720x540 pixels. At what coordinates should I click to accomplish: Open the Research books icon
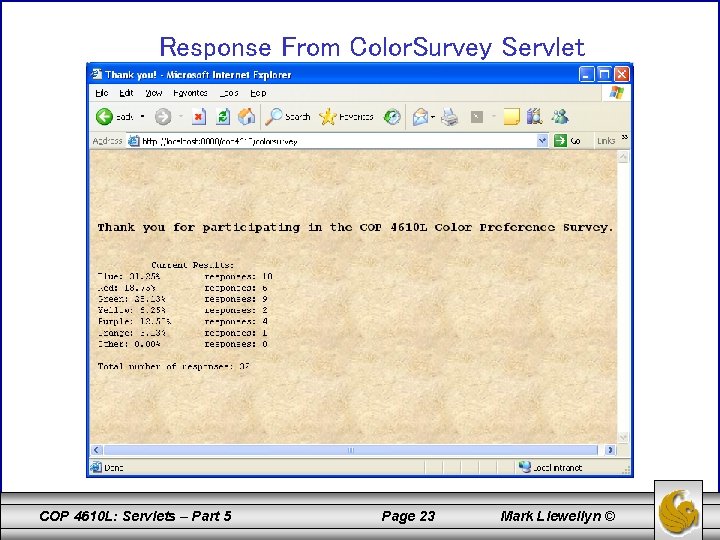534,117
